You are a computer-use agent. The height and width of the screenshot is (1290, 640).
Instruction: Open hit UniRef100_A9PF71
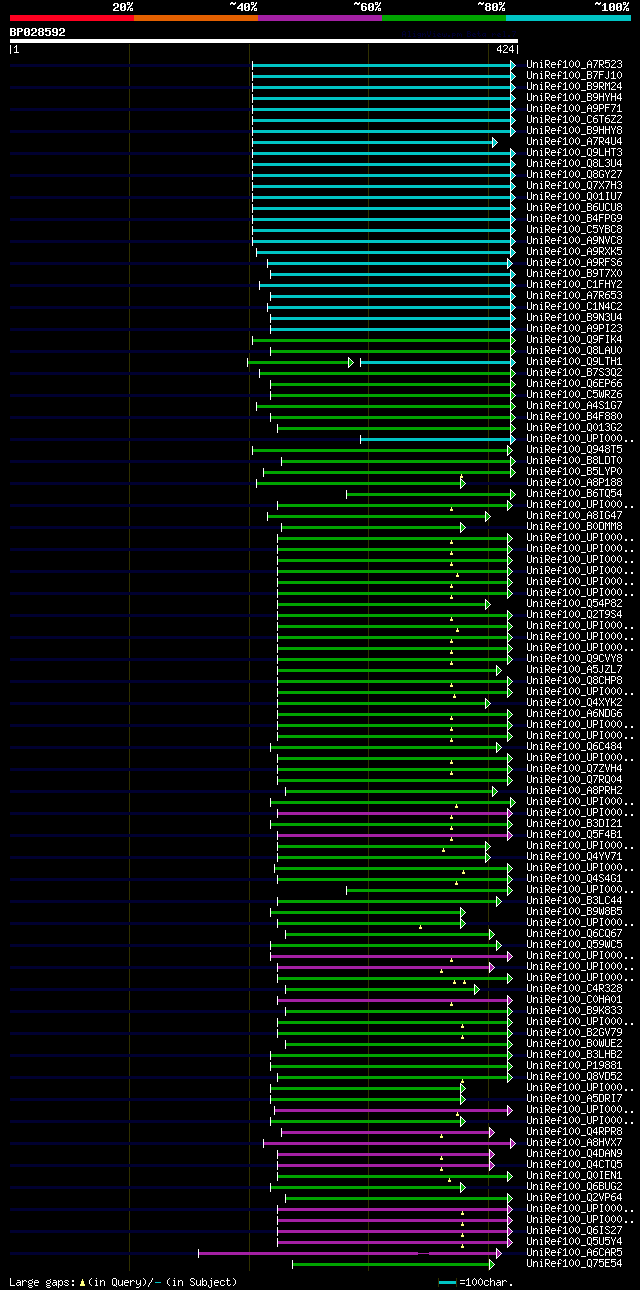[x=574, y=108]
